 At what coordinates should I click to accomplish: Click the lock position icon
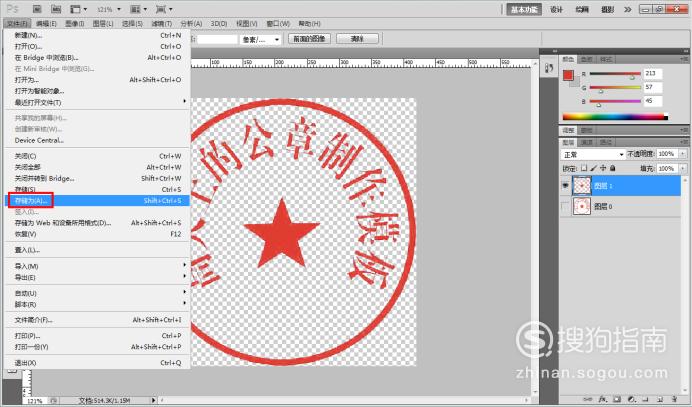603,168
